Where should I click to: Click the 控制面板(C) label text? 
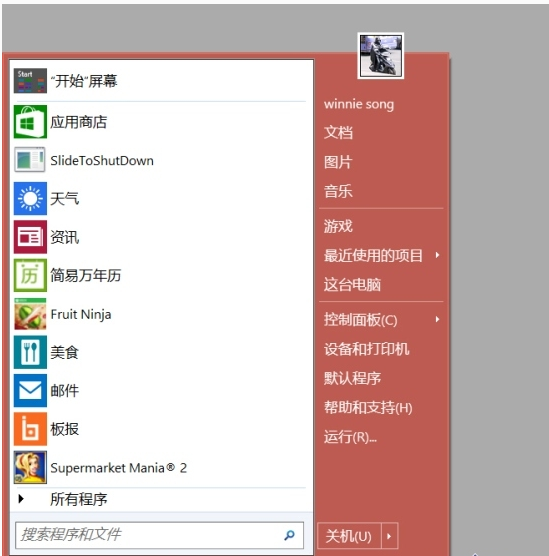click(360, 320)
